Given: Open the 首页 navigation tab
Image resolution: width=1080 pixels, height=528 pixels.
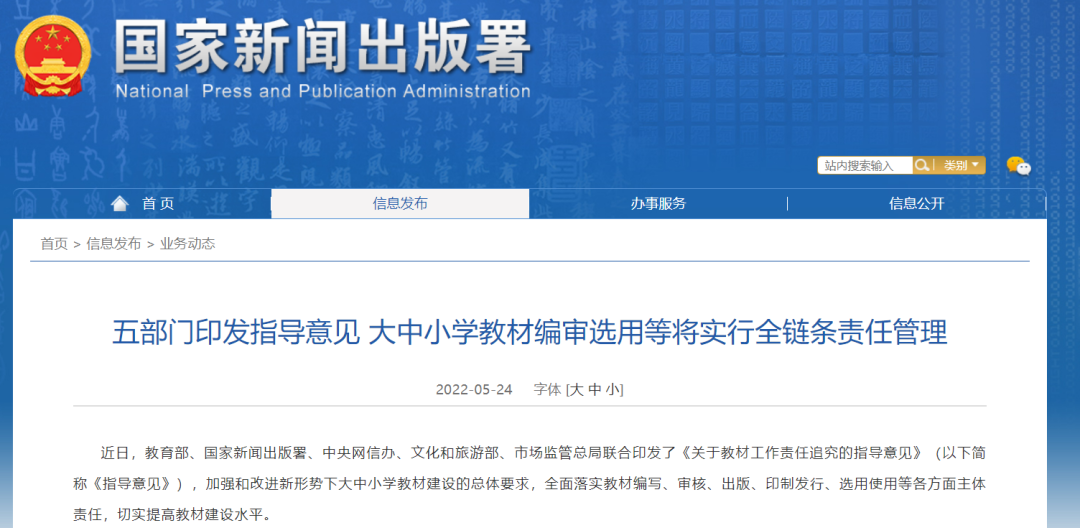Looking at the screenshot, I should [x=157, y=204].
